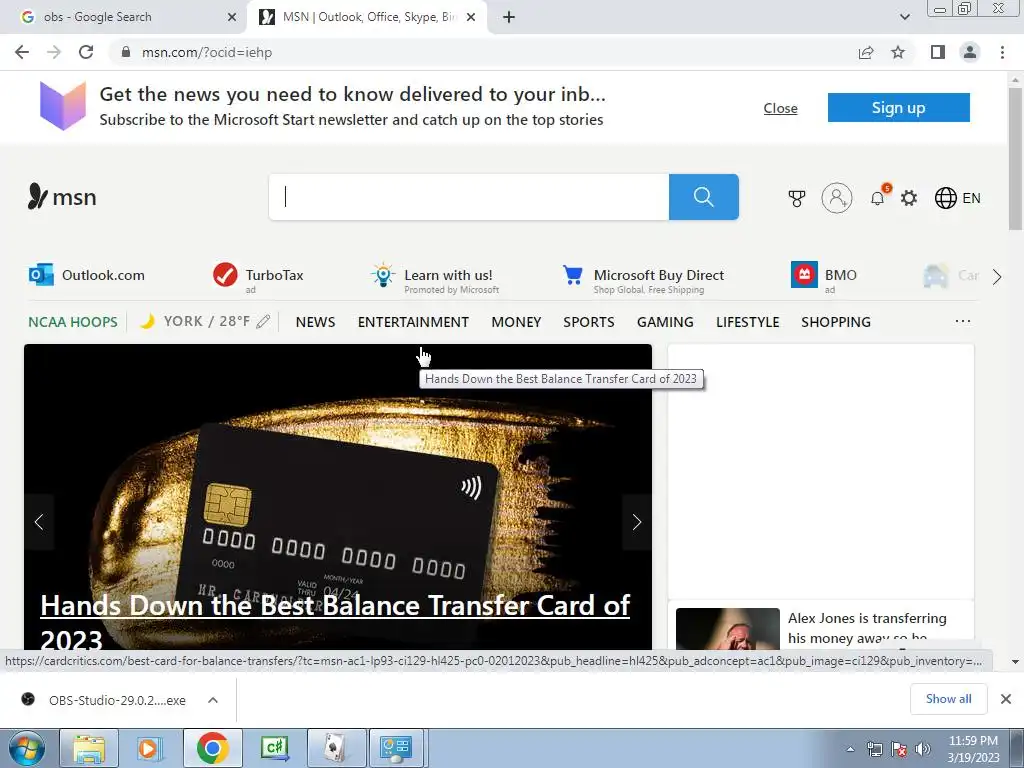Click the globe EN language selector
The image size is (1024, 768).
[x=957, y=198]
